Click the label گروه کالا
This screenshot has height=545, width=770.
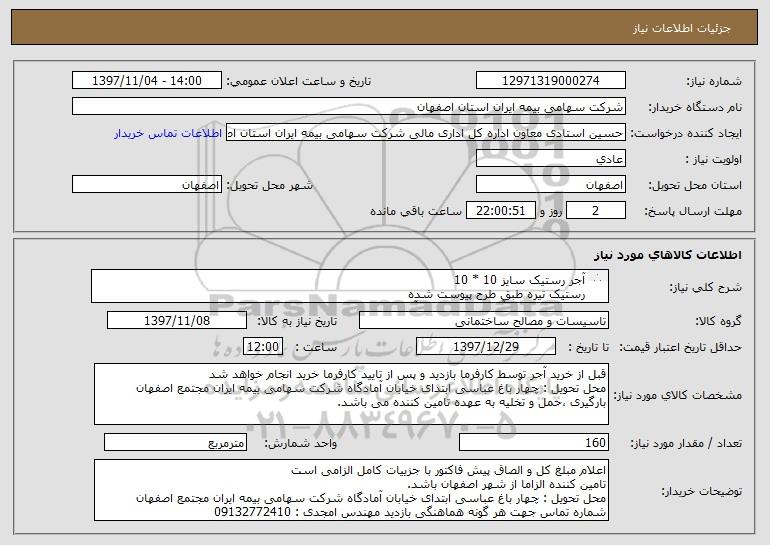pos(718,321)
